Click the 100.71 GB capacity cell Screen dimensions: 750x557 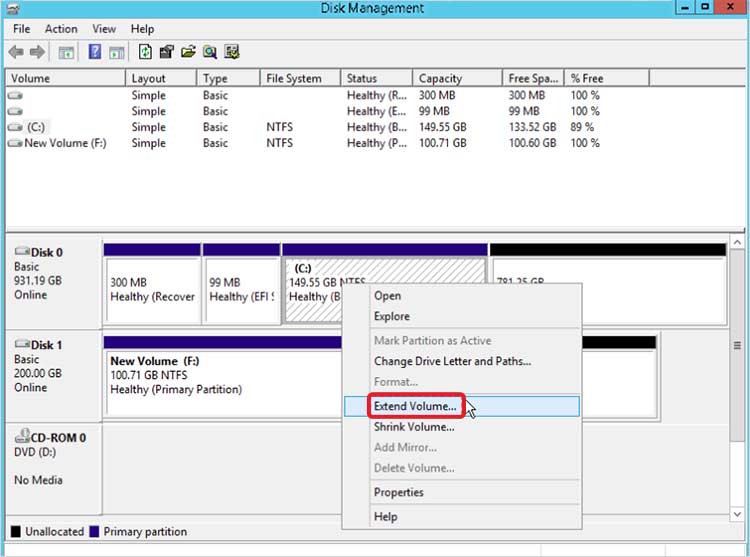point(442,143)
